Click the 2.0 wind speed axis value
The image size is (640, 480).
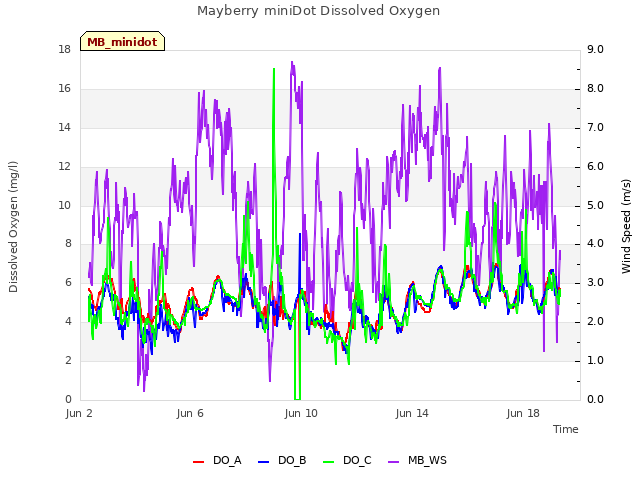[x=595, y=322]
